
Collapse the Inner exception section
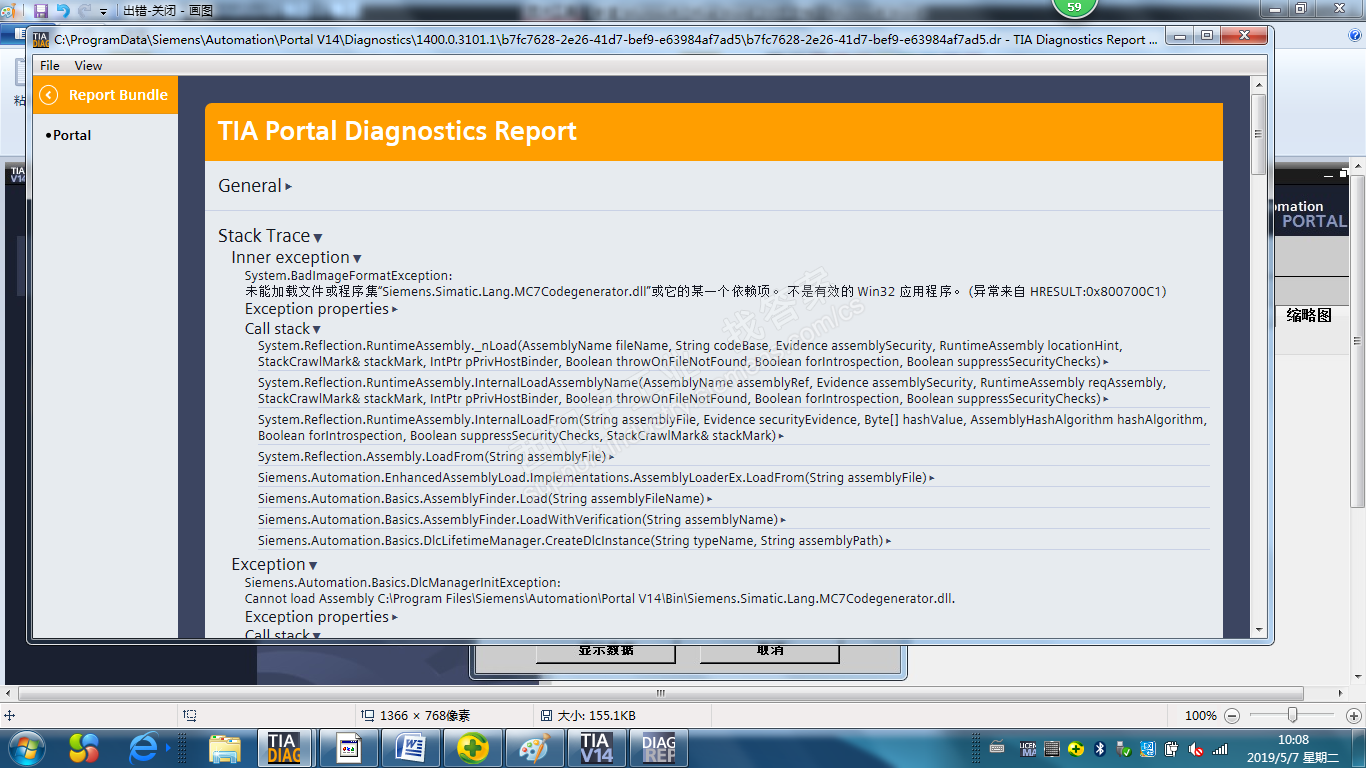357,259
